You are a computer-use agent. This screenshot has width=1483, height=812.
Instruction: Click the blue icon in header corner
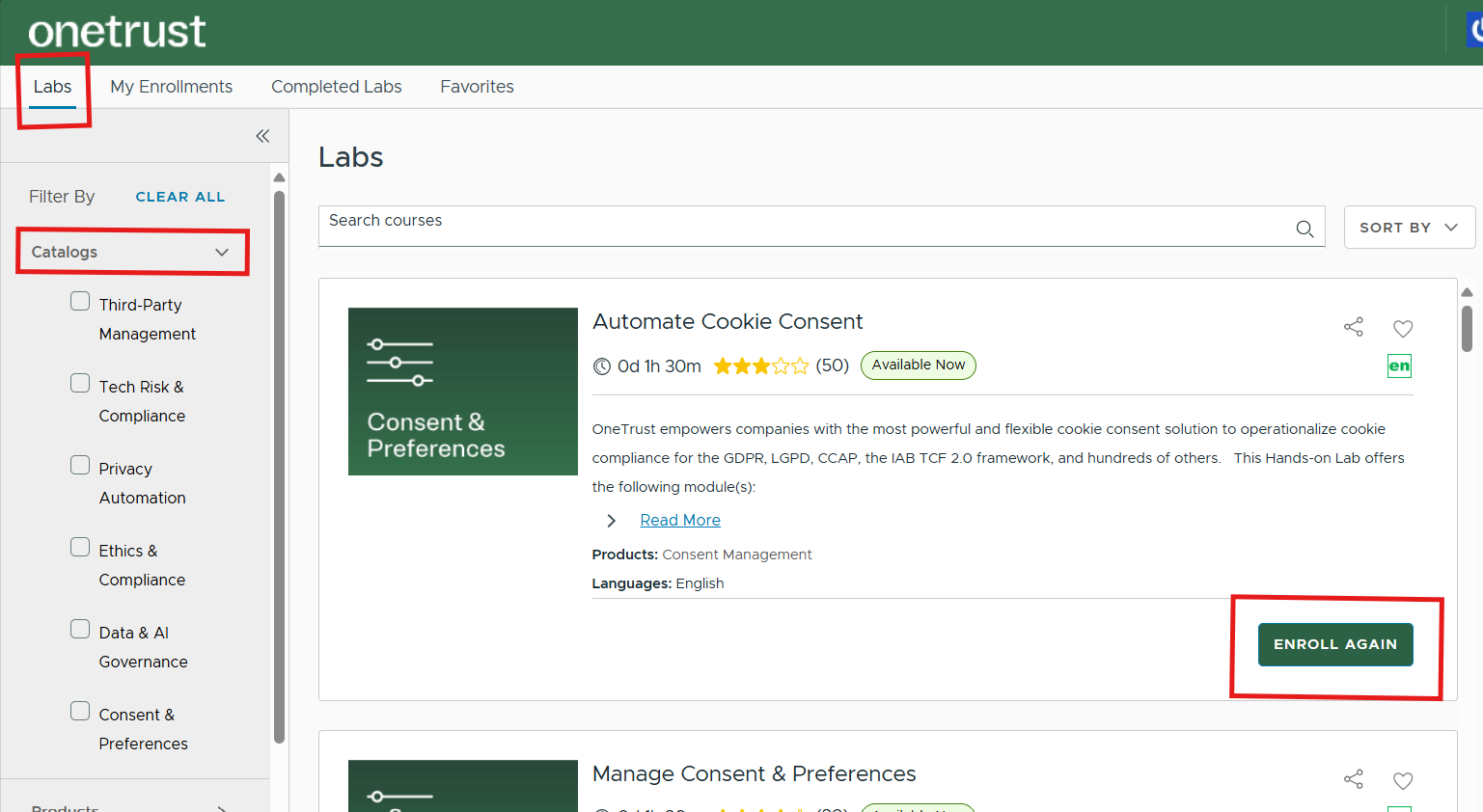coord(1474,30)
